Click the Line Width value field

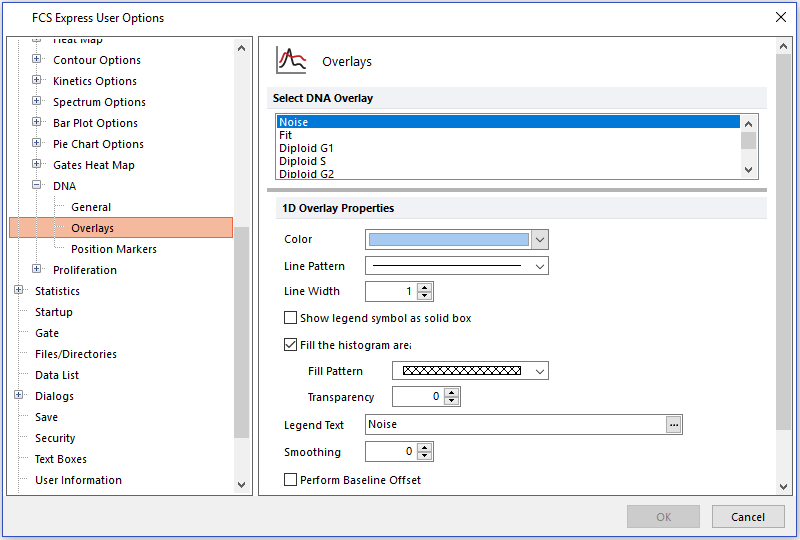point(391,291)
